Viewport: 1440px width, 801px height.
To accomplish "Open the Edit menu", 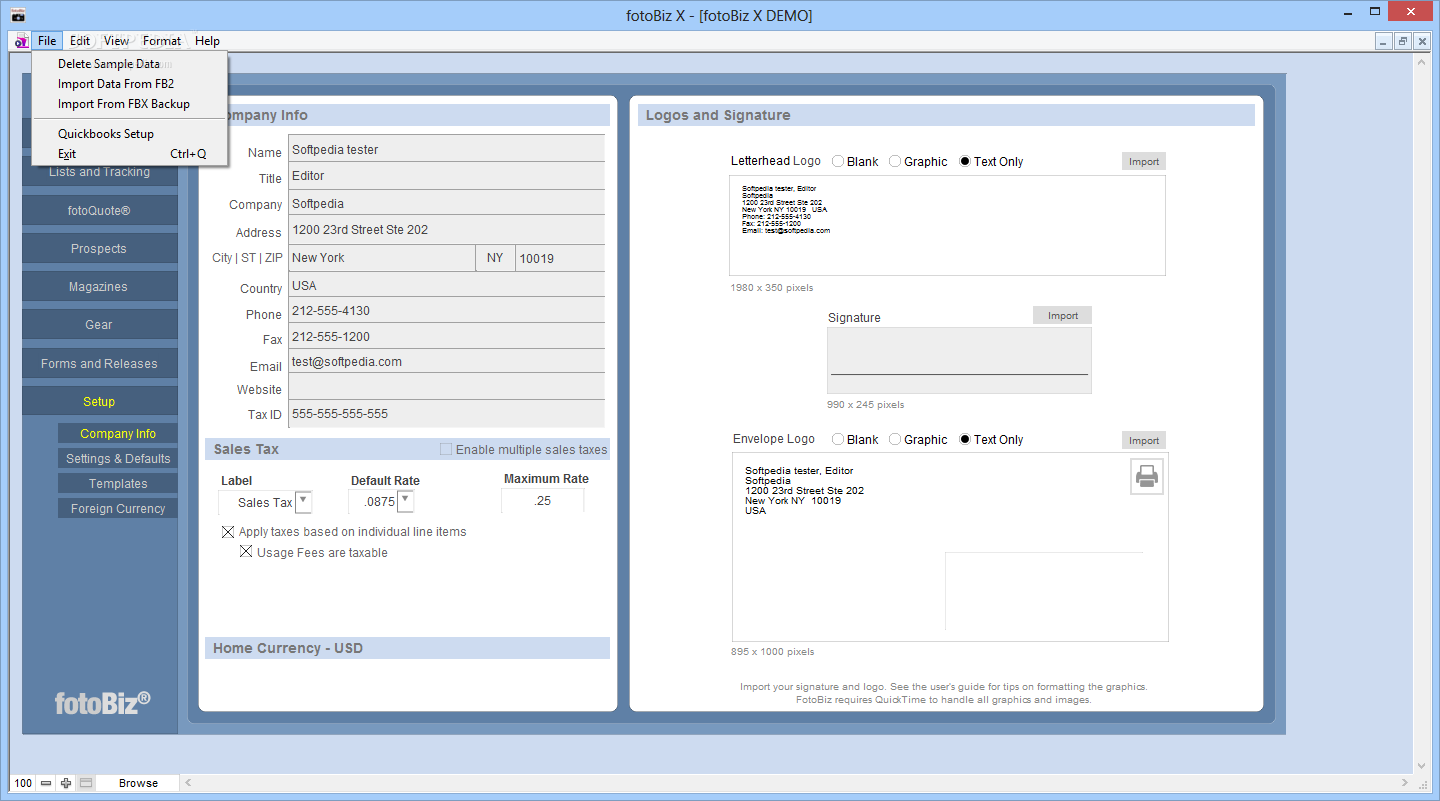I will (80, 41).
